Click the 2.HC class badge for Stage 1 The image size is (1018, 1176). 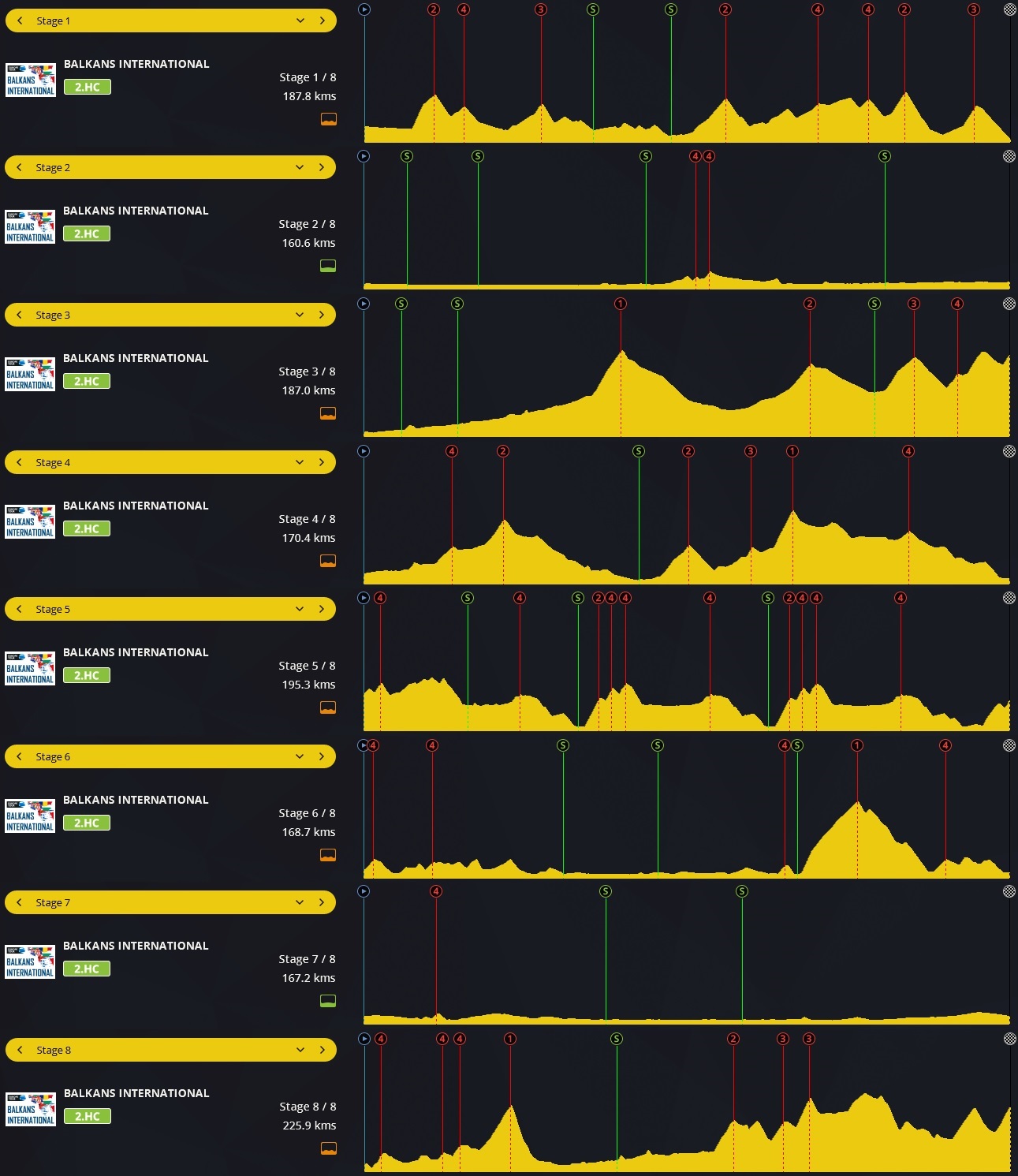88,87
